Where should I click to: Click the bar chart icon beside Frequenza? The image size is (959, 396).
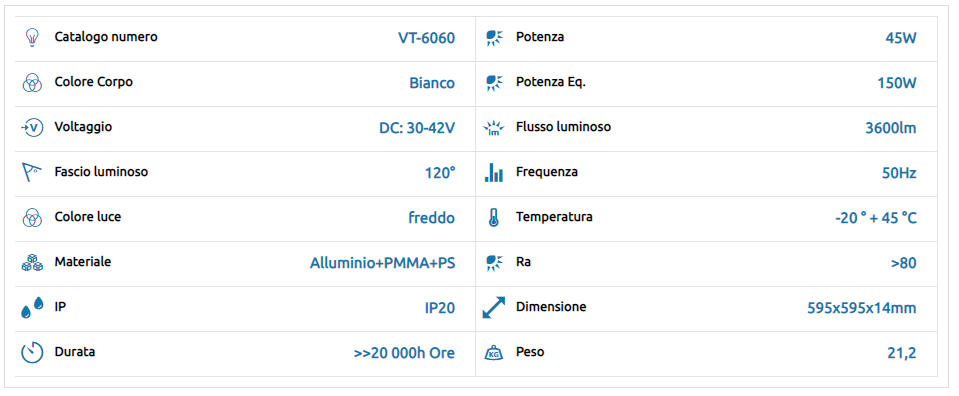494,173
